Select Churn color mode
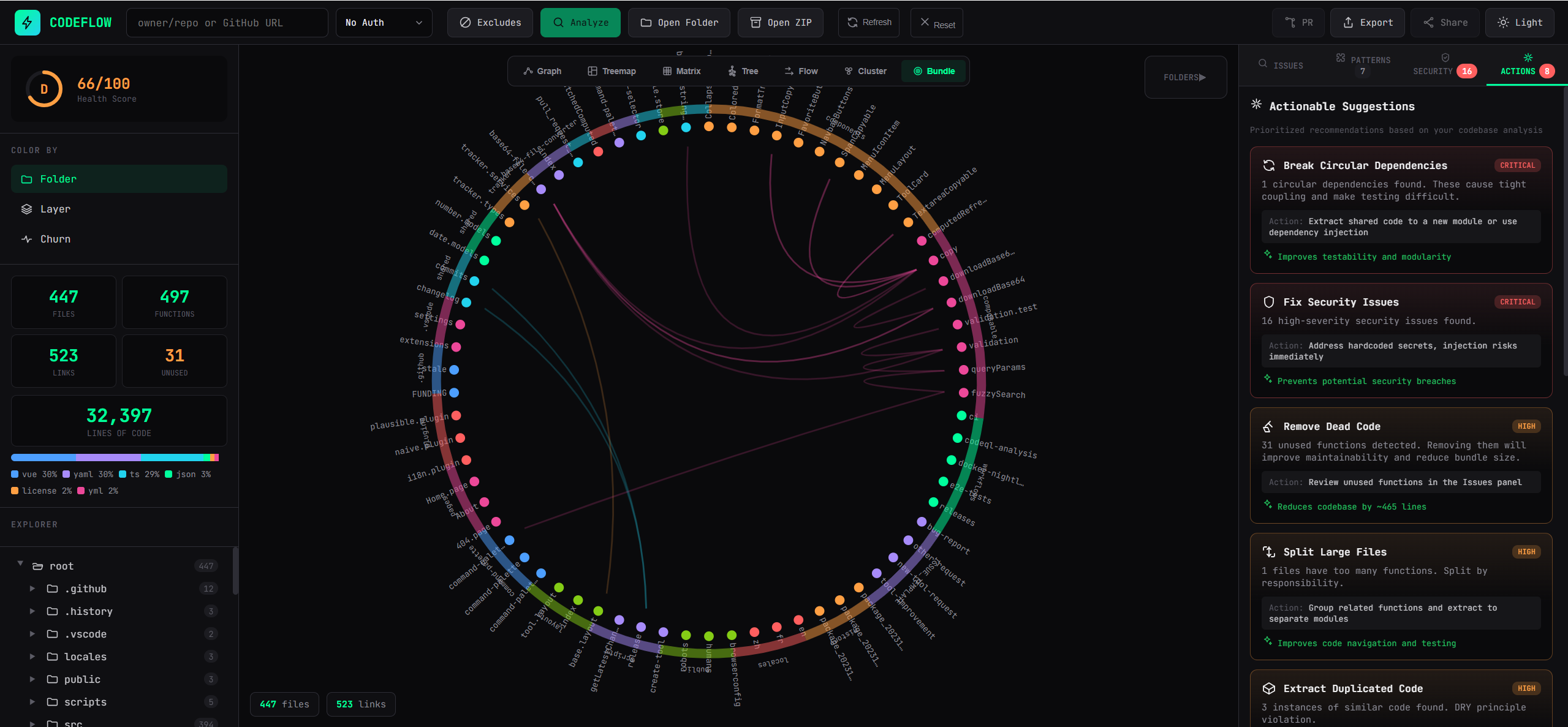 click(119, 239)
